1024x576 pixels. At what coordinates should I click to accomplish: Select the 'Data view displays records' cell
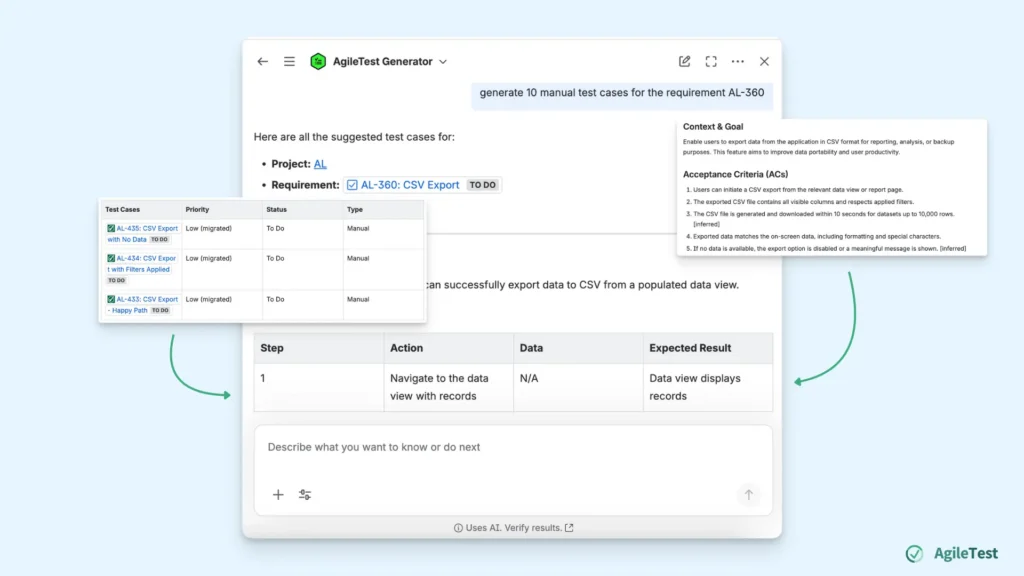pyautogui.click(x=707, y=387)
